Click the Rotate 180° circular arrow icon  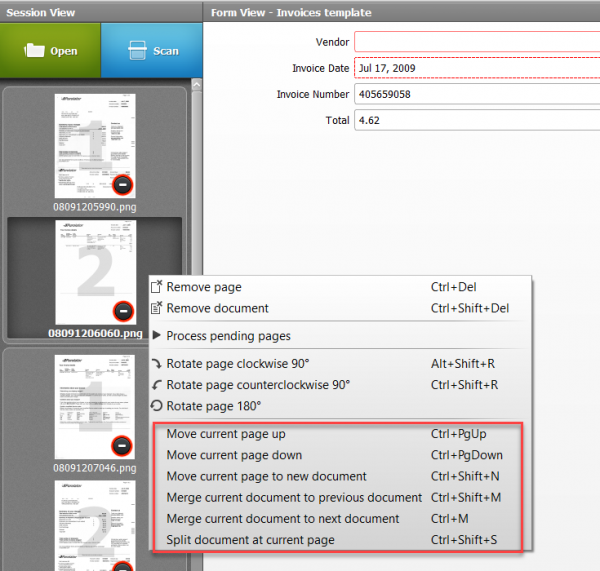point(157,405)
